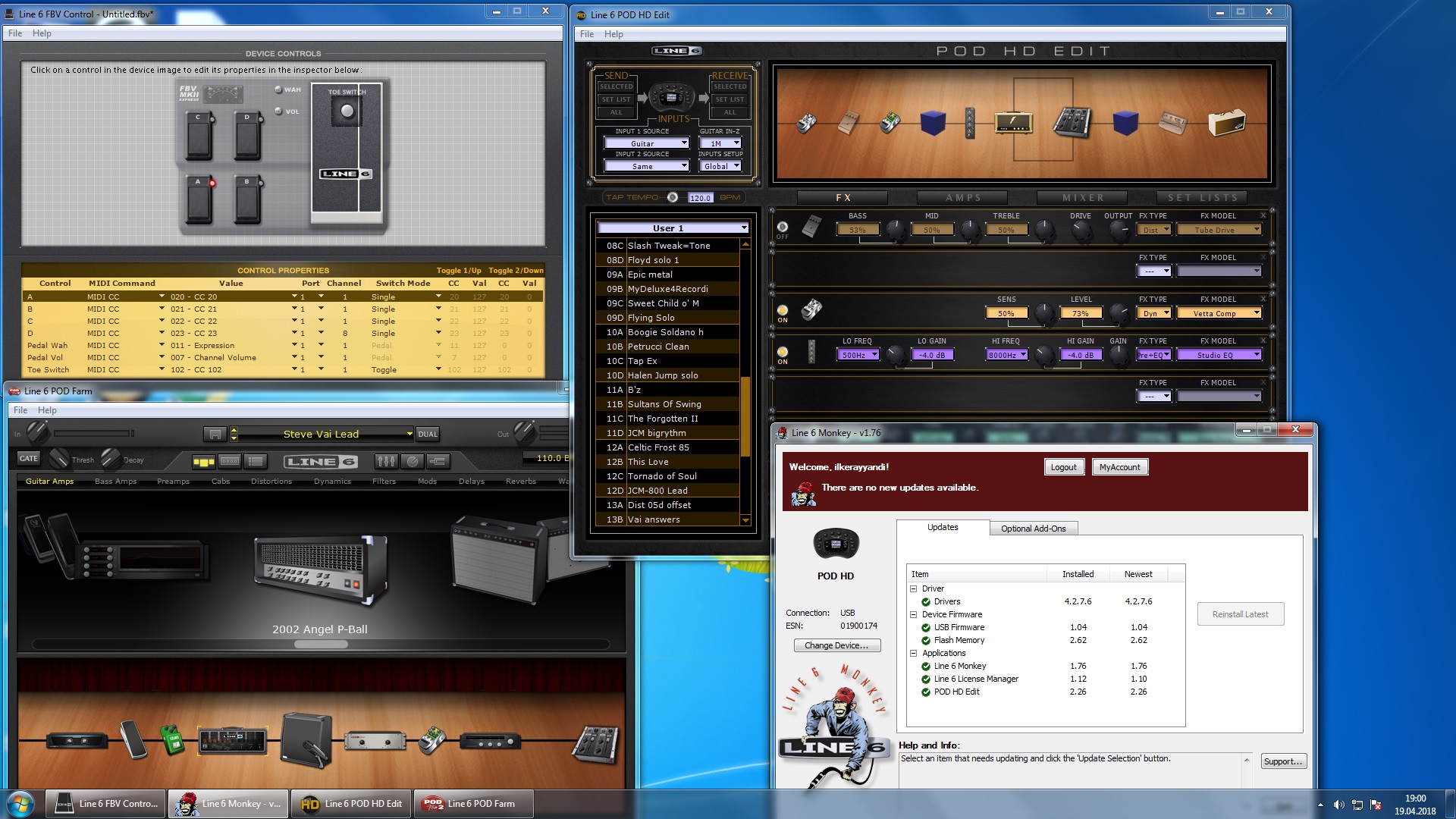Click the amp block in POD HD Edit signal chain
The image size is (1456, 819).
pos(1013,121)
